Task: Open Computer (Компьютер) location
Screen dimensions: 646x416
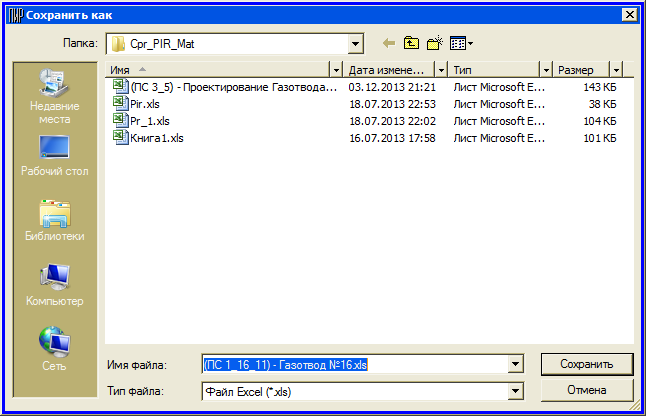Action: point(54,284)
